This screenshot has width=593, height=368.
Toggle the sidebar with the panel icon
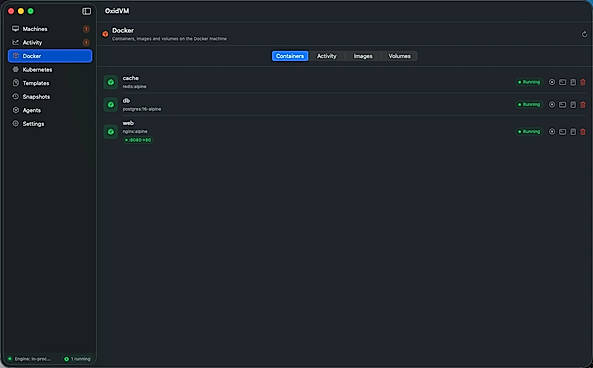pyautogui.click(x=86, y=11)
